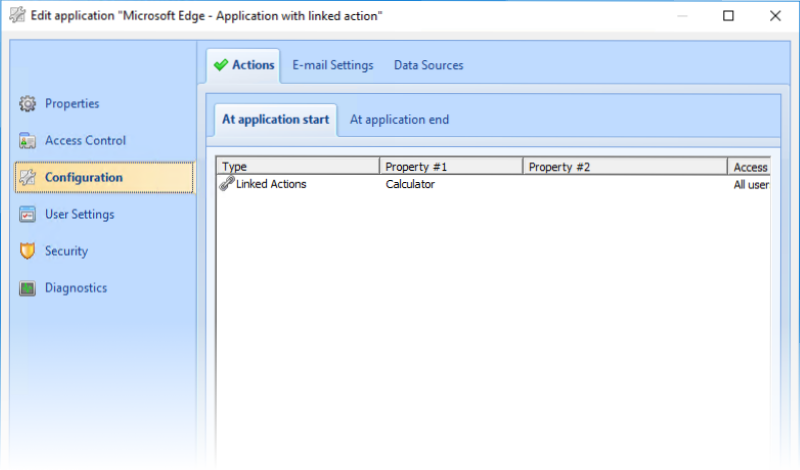Sort list by the Access column header
The height and width of the screenshot is (470, 800).
click(750, 167)
